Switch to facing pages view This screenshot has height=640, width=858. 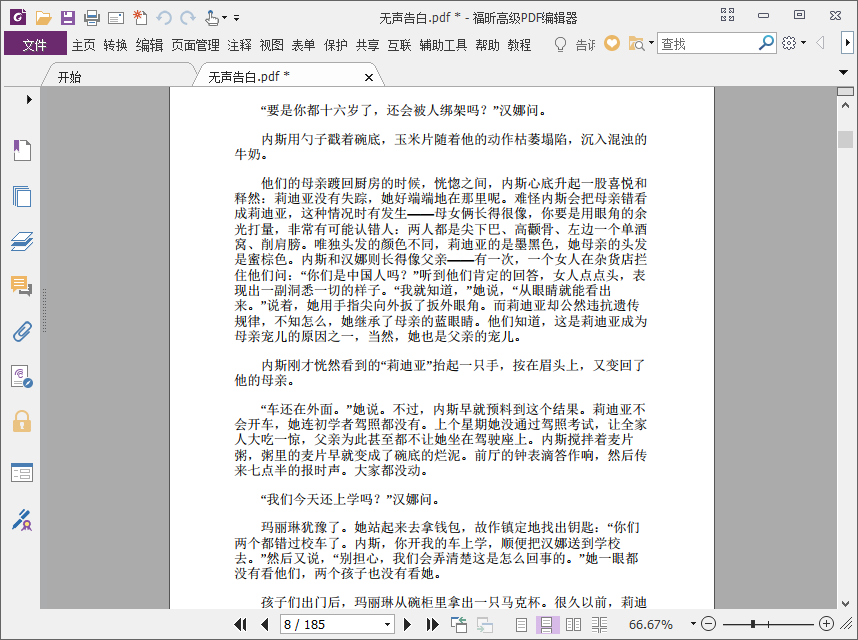pyautogui.click(x=573, y=624)
